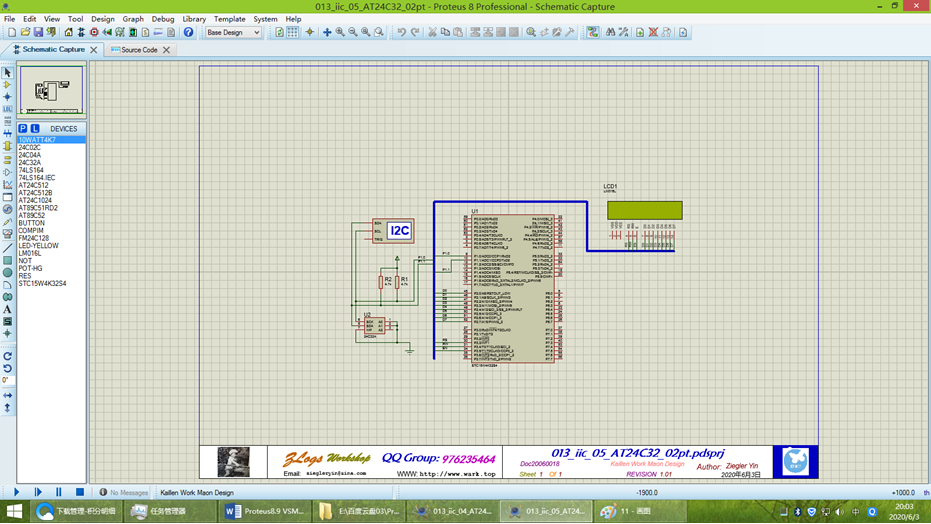Open the Home Page toolbar icon
The image size is (931, 524).
tap(68, 32)
